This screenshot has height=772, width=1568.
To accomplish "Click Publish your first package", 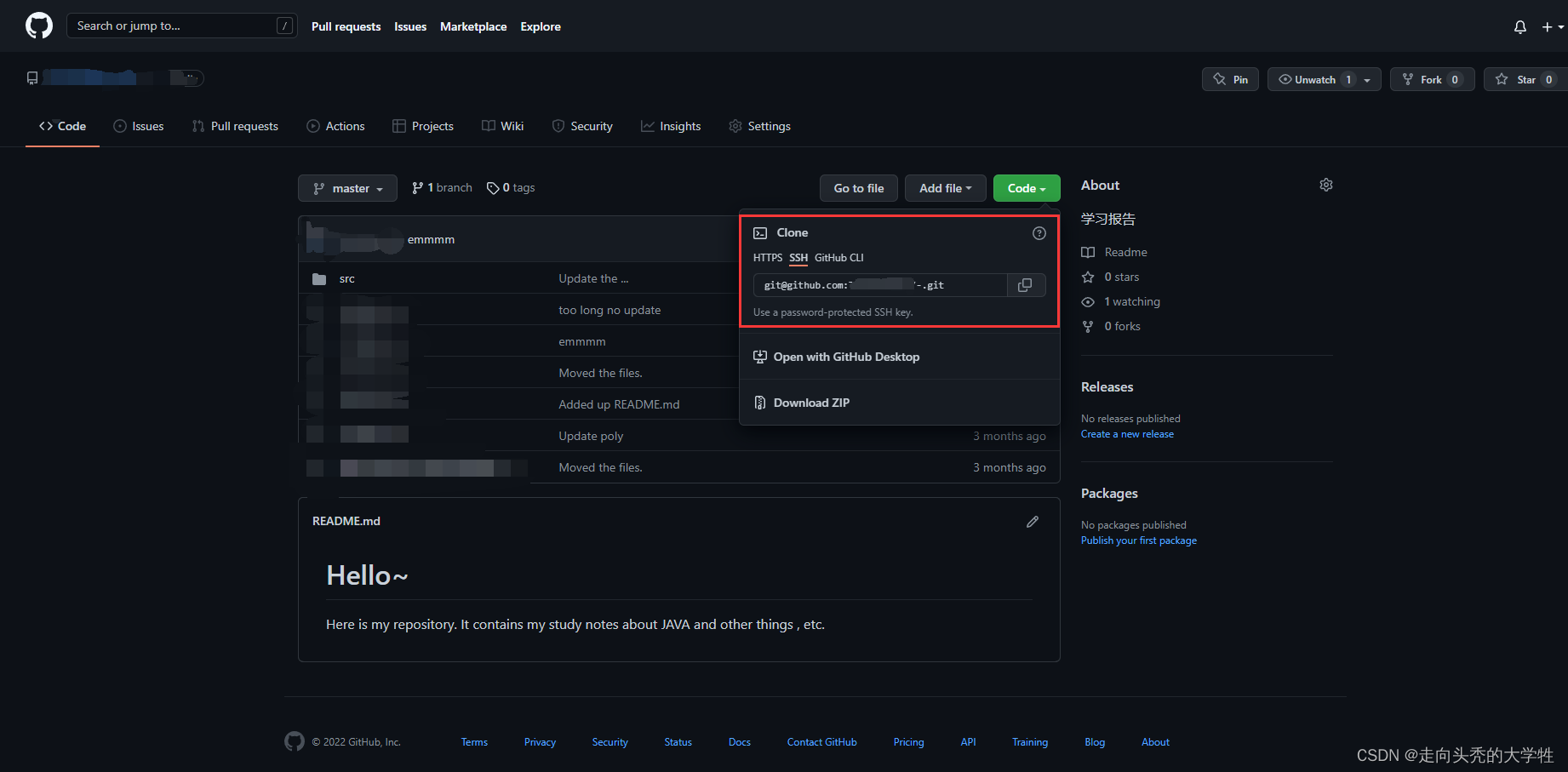I will click(1139, 540).
